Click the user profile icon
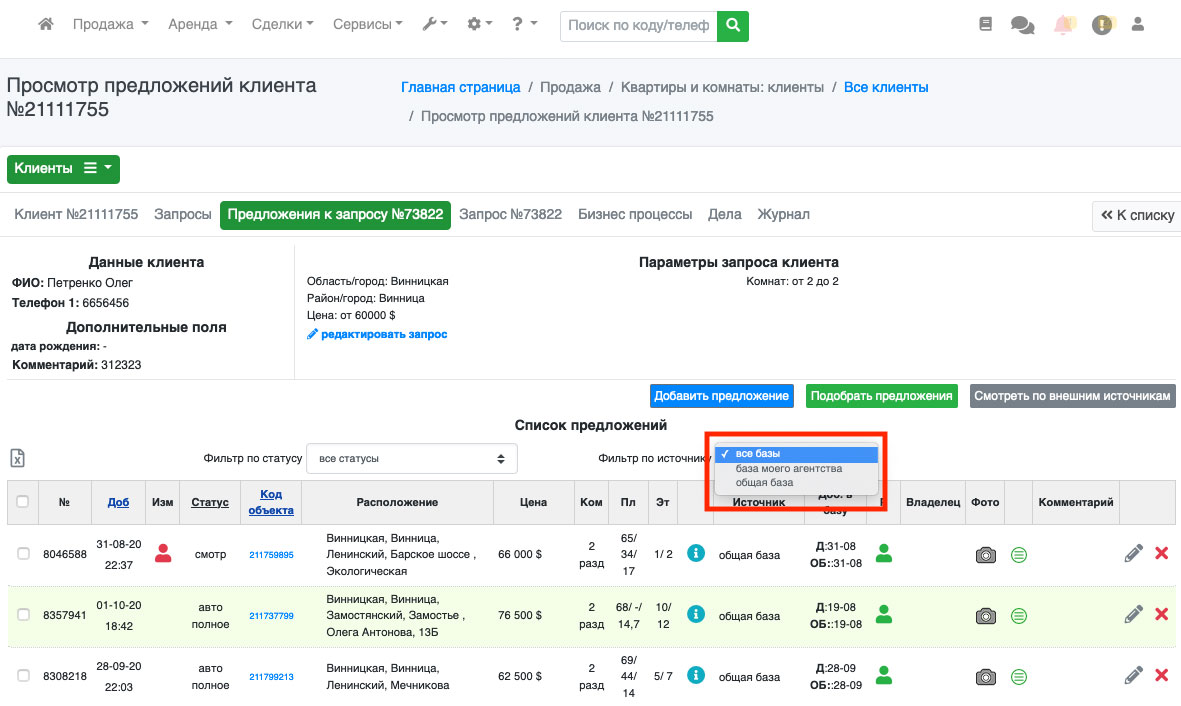The image size is (1181, 706). click(x=1137, y=25)
